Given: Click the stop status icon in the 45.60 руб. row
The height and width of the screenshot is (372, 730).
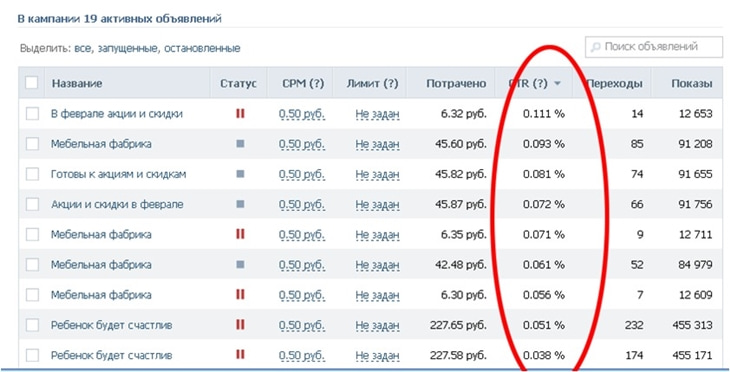Looking at the screenshot, I should pos(240,144).
